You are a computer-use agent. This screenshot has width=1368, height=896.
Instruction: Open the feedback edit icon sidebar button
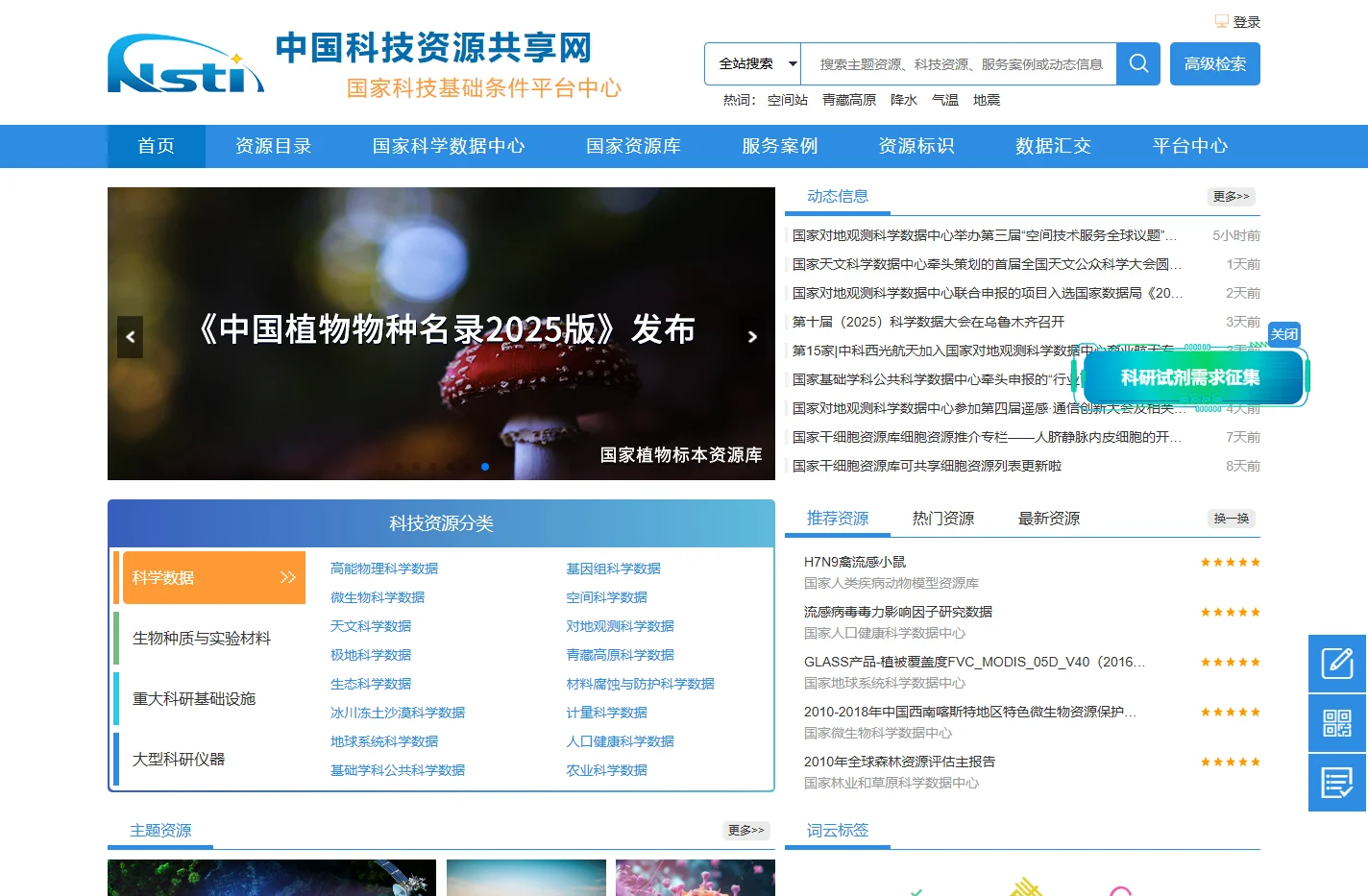1337,664
